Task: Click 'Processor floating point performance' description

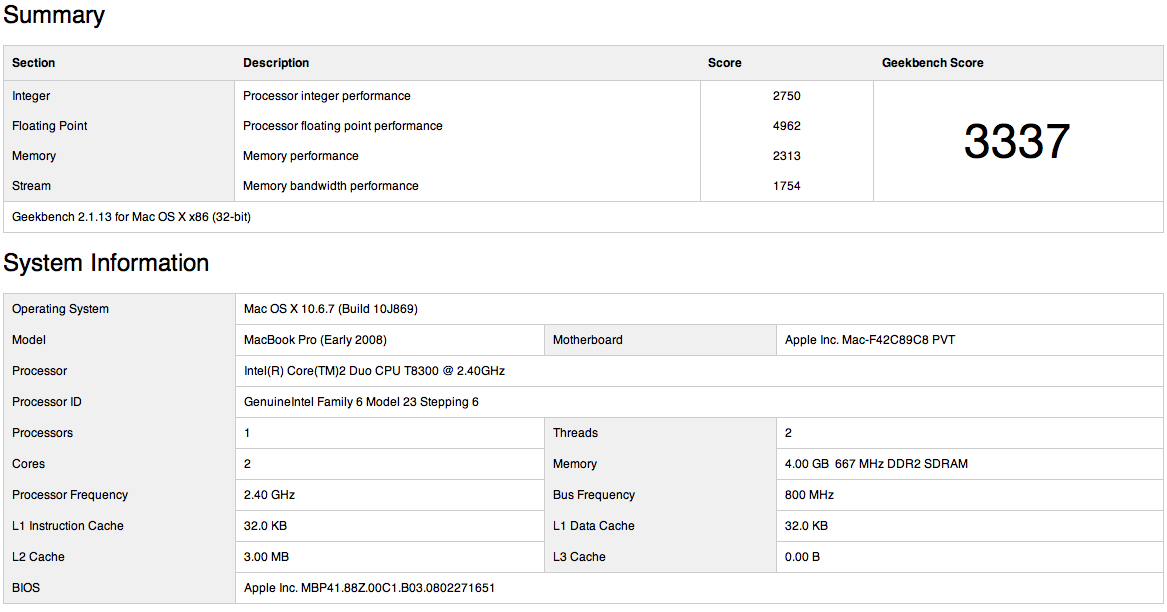Action: 342,126
